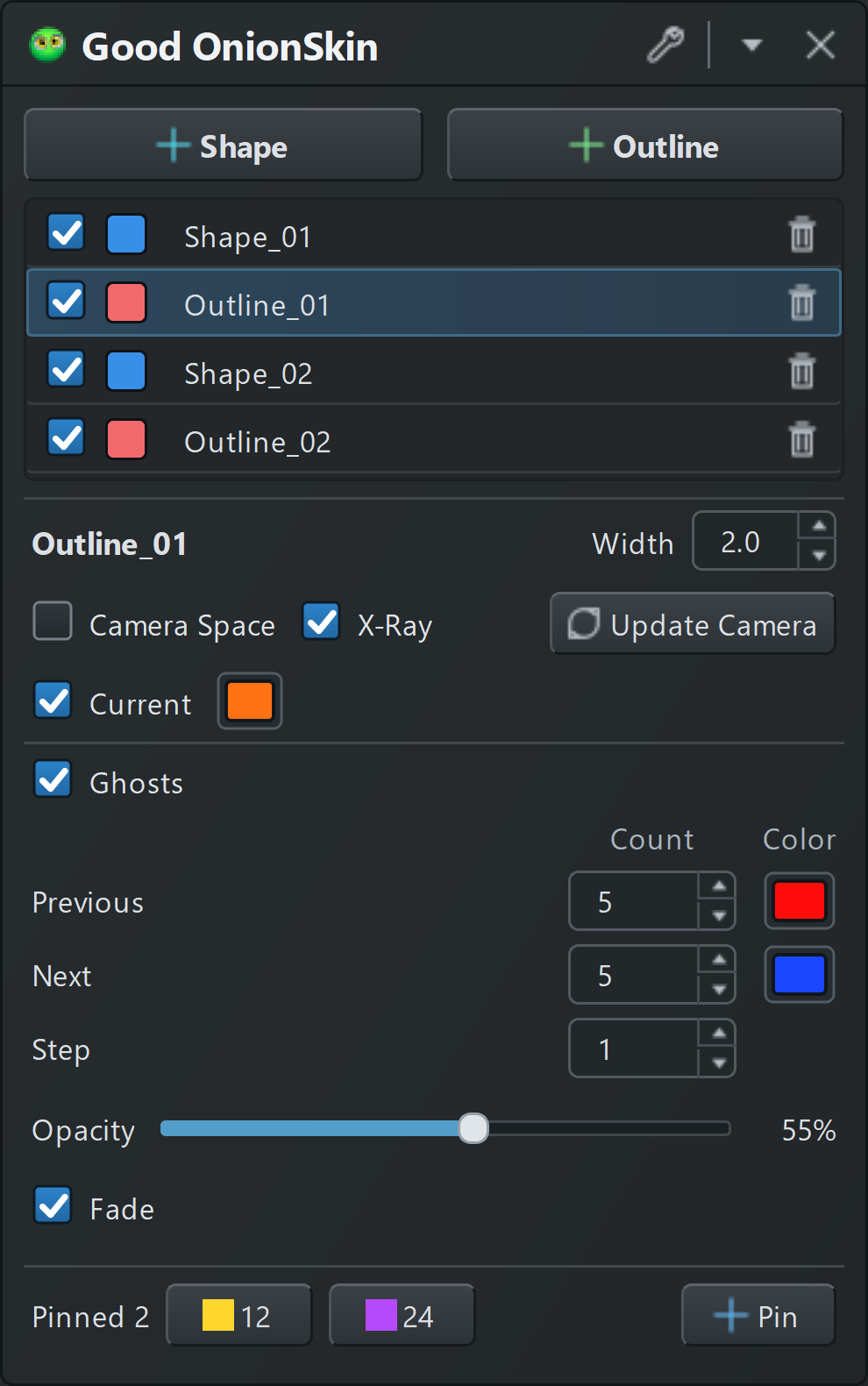Click the Next count field
Viewport: 868px width, 1386px height.
(x=634, y=975)
